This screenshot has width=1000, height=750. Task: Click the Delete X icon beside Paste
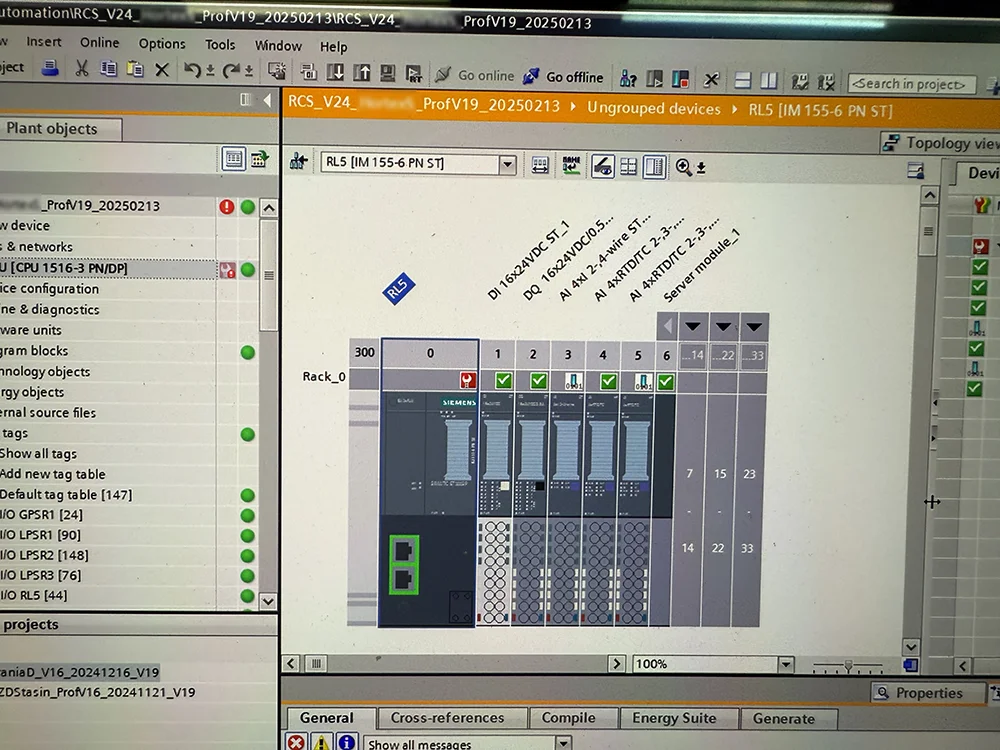point(162,69)
